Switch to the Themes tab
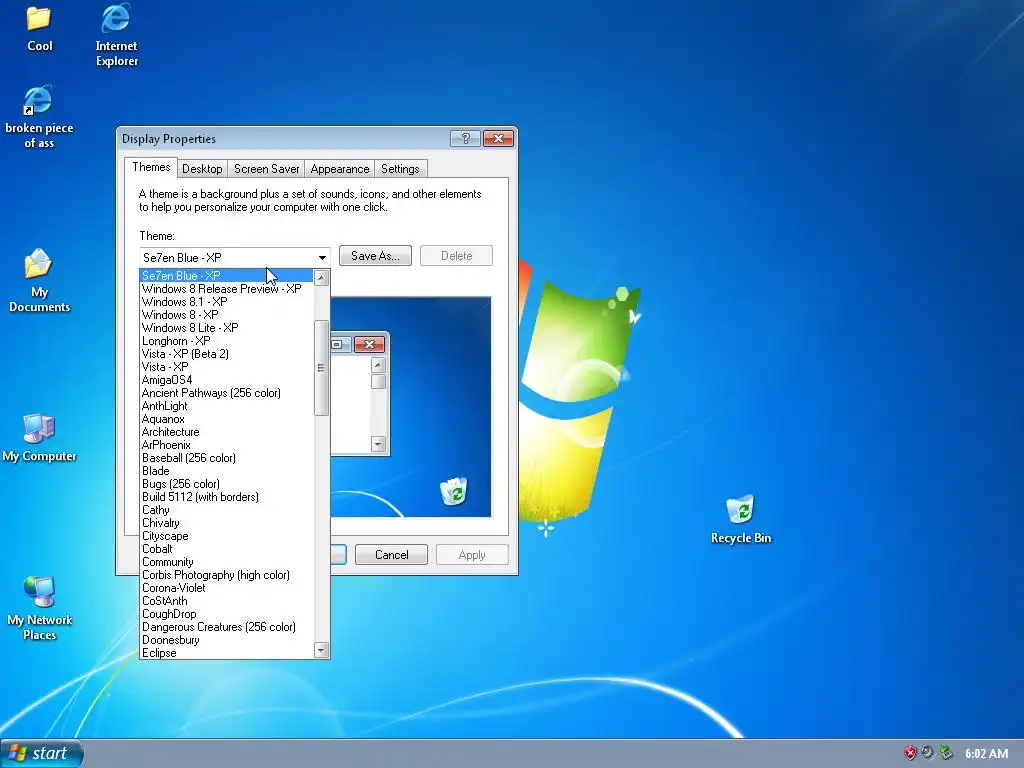Image resolution: width=1024 pixels, height=768 pixels. [151, 167]
